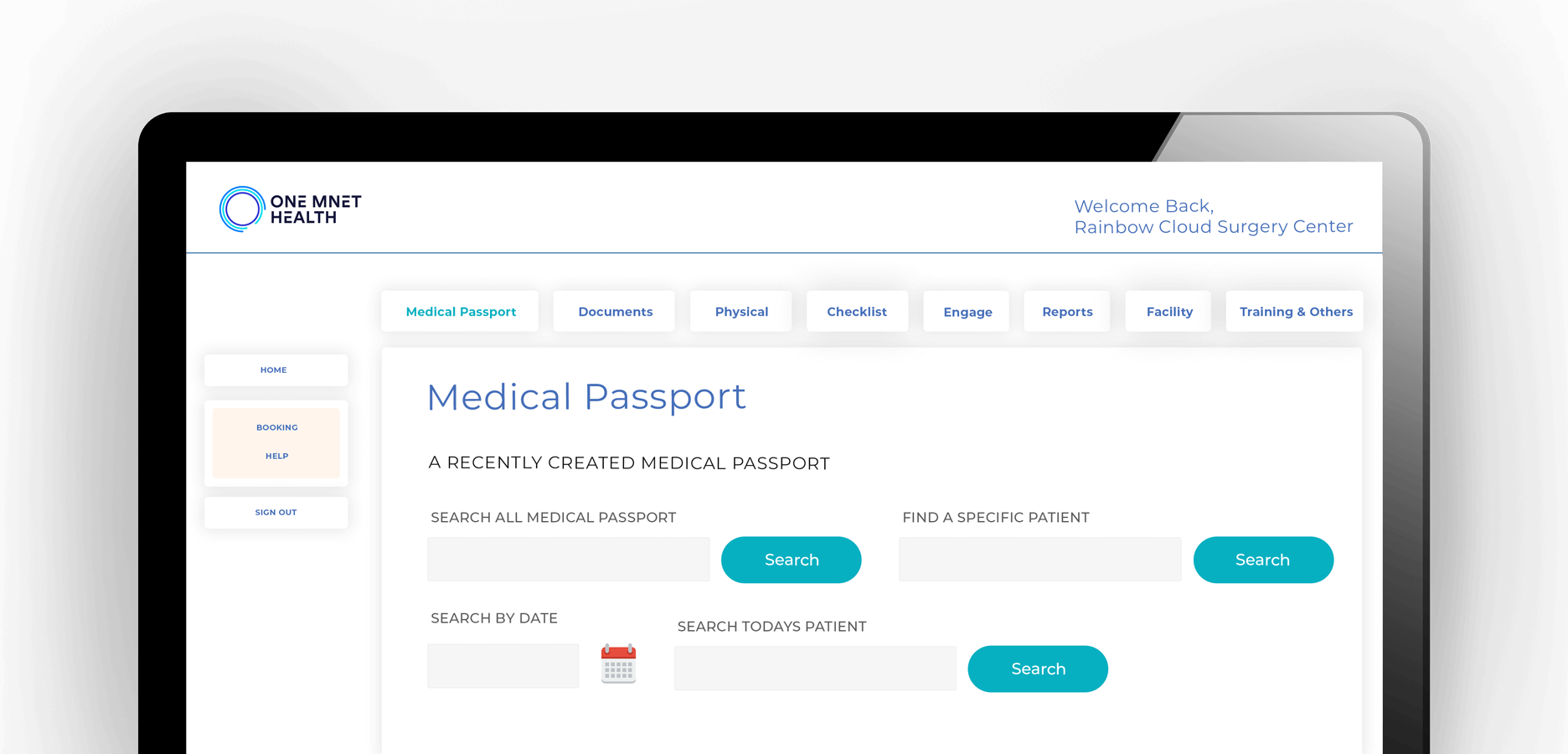The image size is (1568, 754).
Task: Go back to the Medical Passport tab
Action: click(x=460, y=311)
